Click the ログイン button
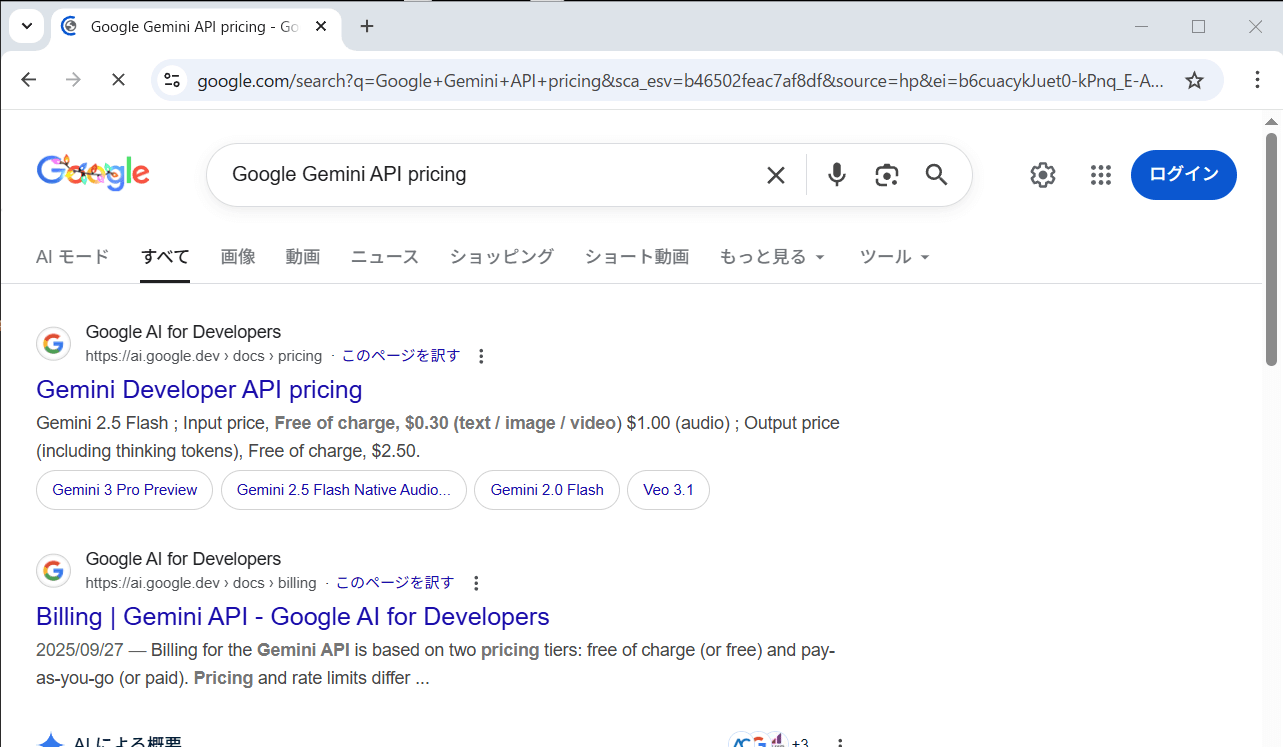This screenshot has width=1283, height=747. pos(1183,175)
